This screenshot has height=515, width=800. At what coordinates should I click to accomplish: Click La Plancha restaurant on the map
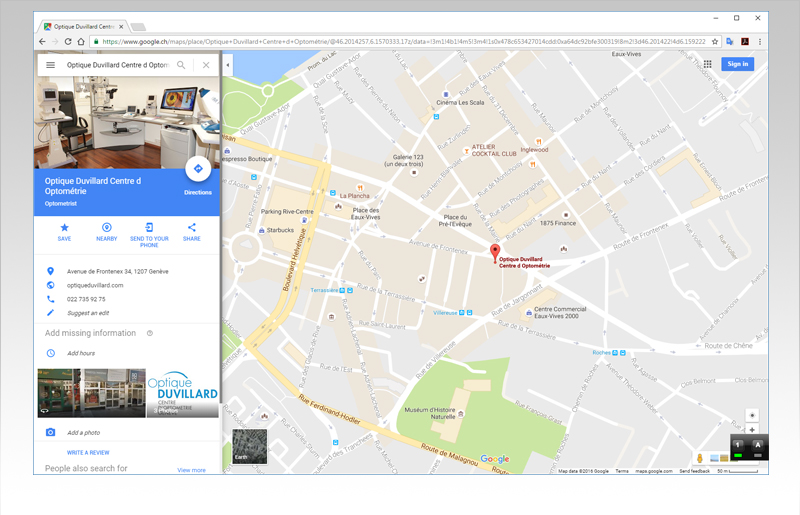[x=355, y=196]
